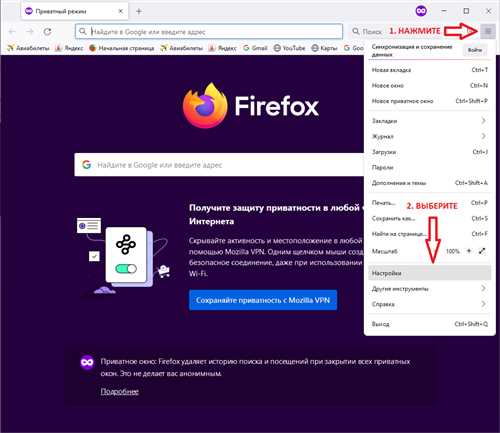Click the private browsing mask icon in title bar
The image size is (500, 433).
(421, 11)
